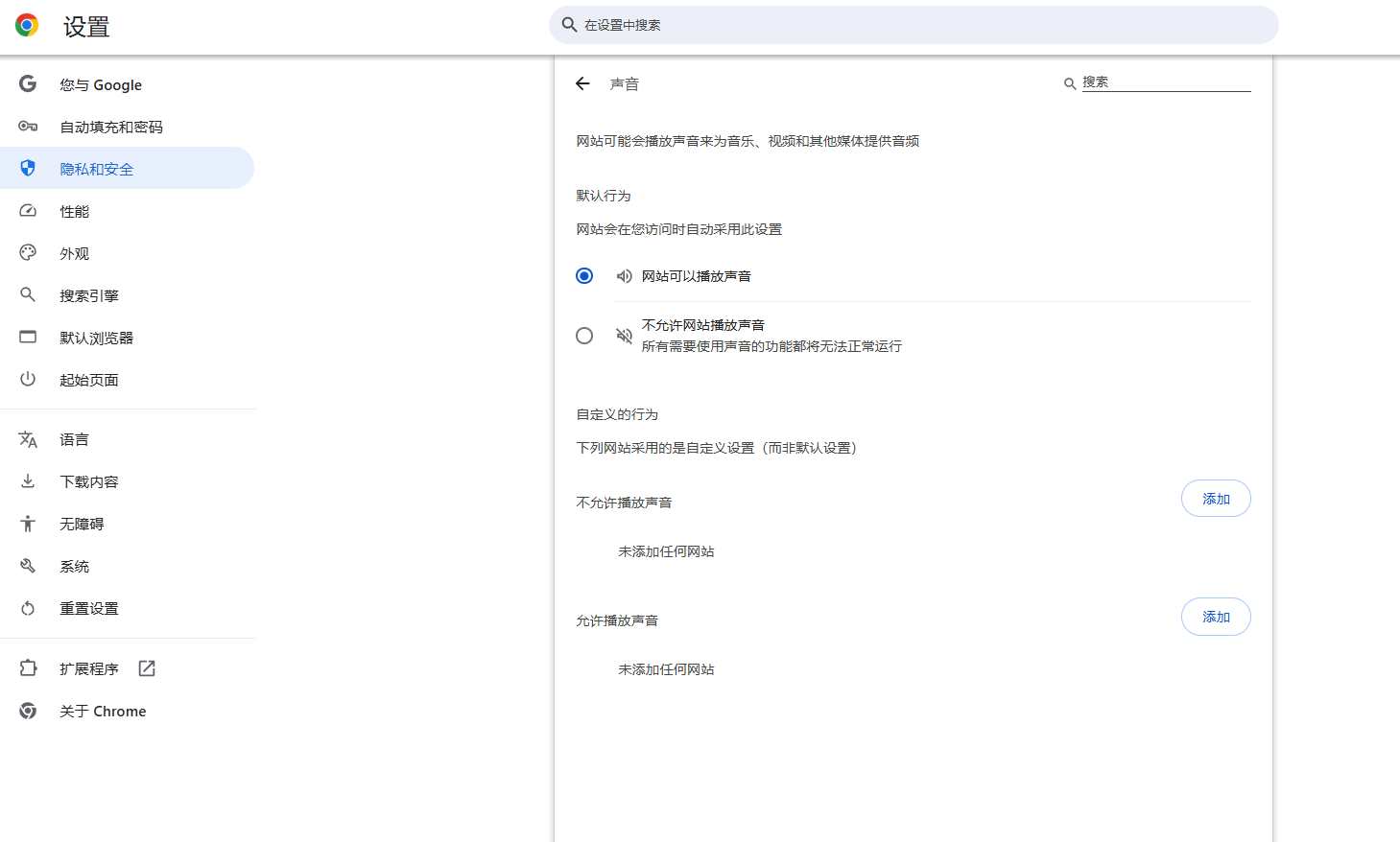Click the Google G icon in sidebar
Image resolution: width=1400 pixels, height=842 pixels.
click(28, 84)
